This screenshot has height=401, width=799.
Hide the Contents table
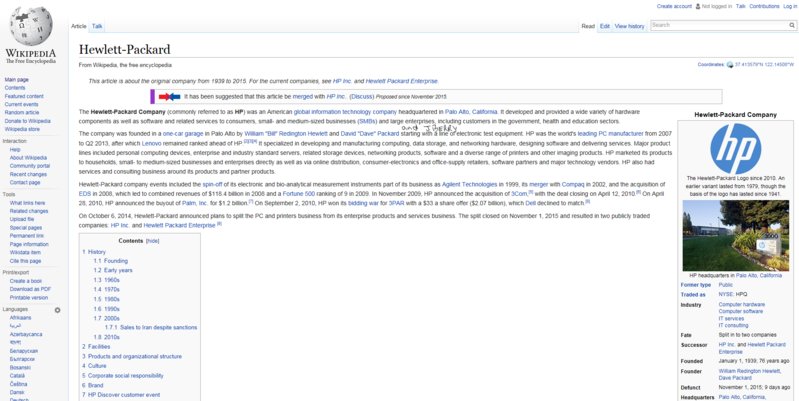point(152,240)
